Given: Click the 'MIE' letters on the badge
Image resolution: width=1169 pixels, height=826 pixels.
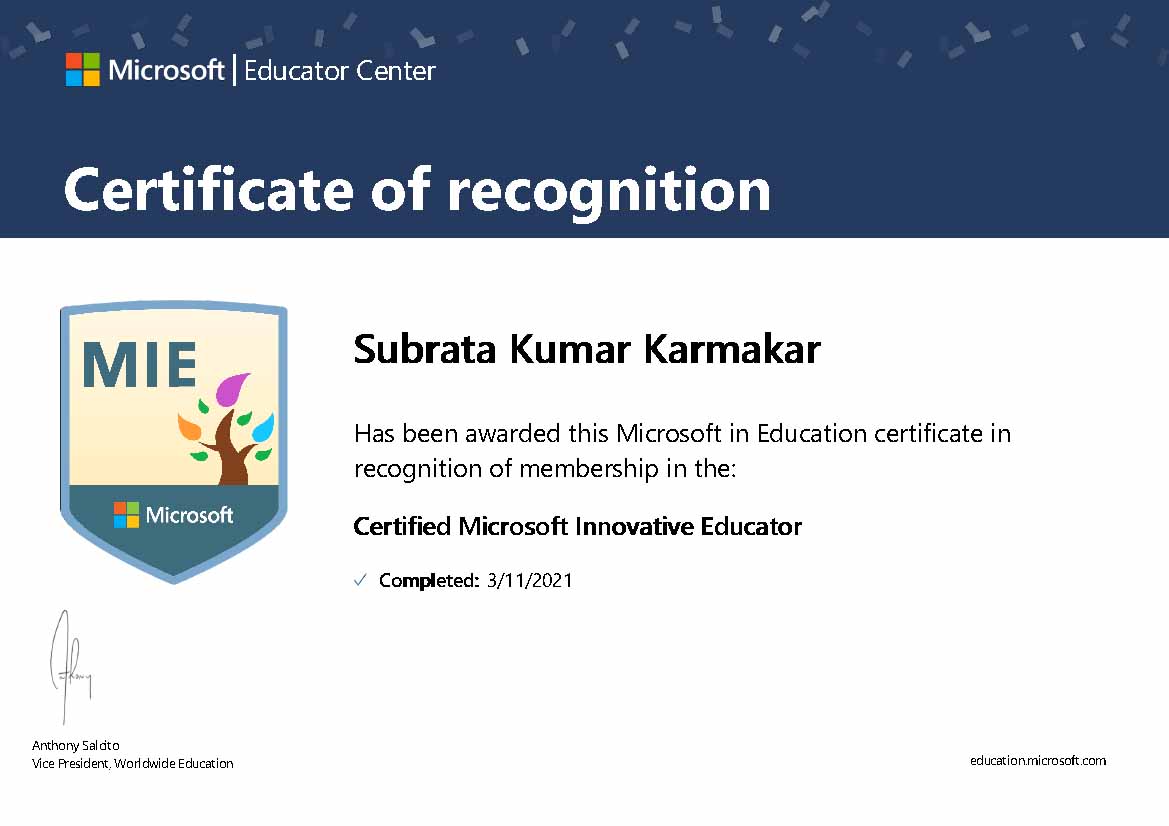Looking at the screenshot, I should tap(139, 365).
